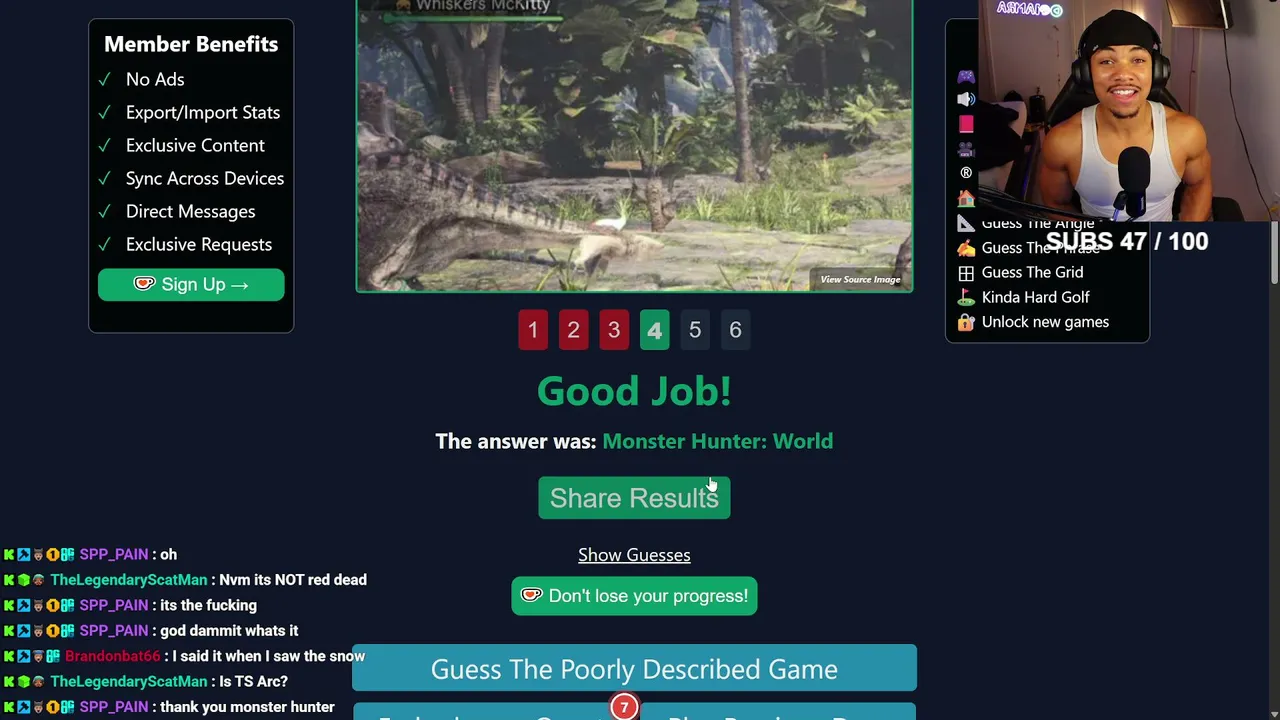1280x720 pixels.
Task: Select guess number 3 tab
Action: (x=614, y=330)
